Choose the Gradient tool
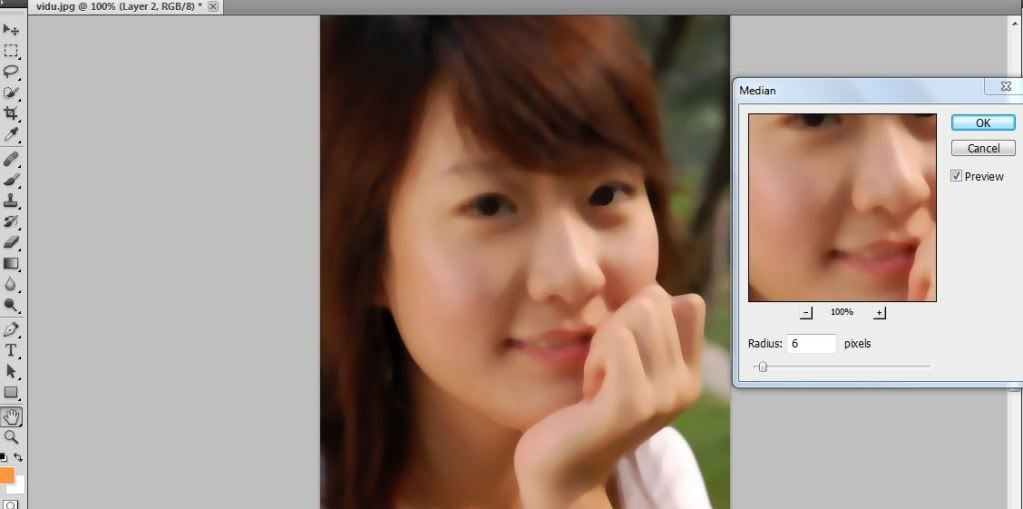The width and height of the screenshot is (1023, 509). coord(11,264)
